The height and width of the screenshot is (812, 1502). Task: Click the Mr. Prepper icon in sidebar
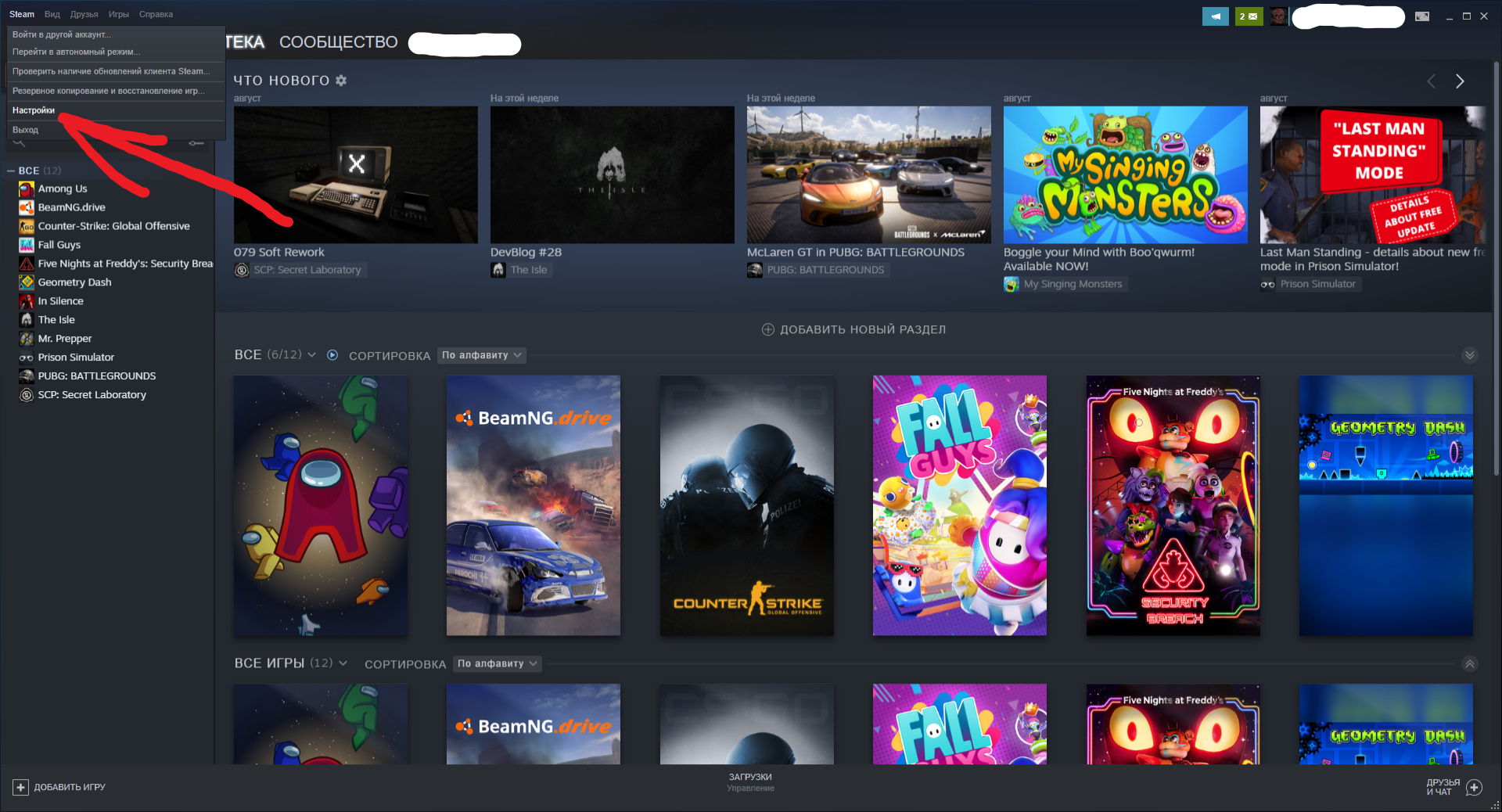(27, 339)
